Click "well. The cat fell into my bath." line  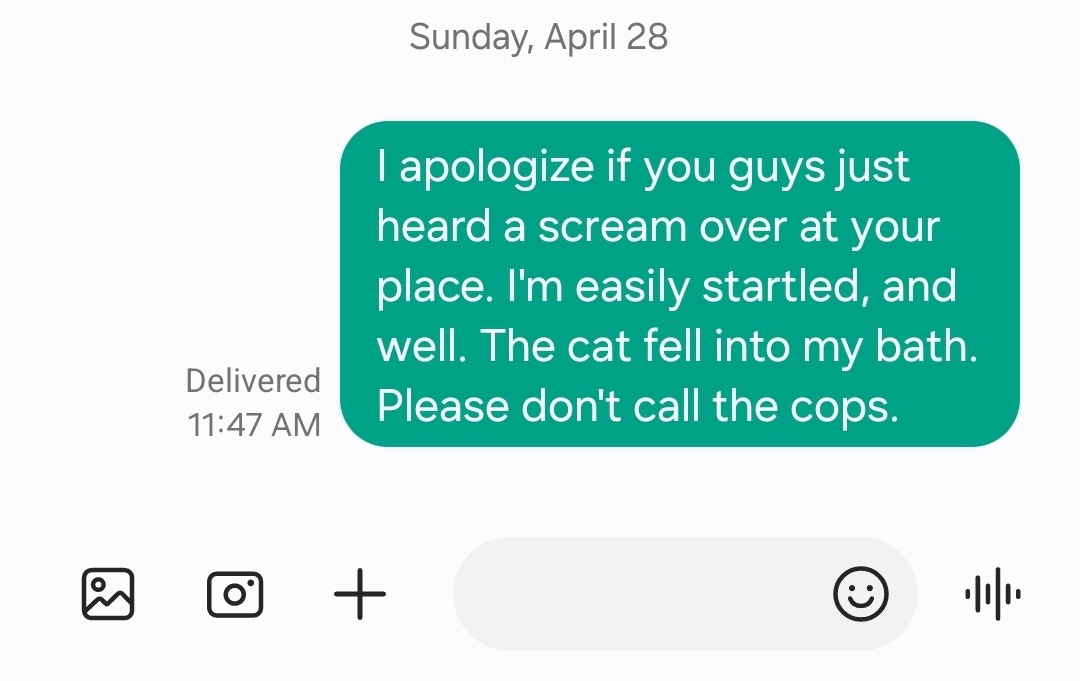pos(677,346)
